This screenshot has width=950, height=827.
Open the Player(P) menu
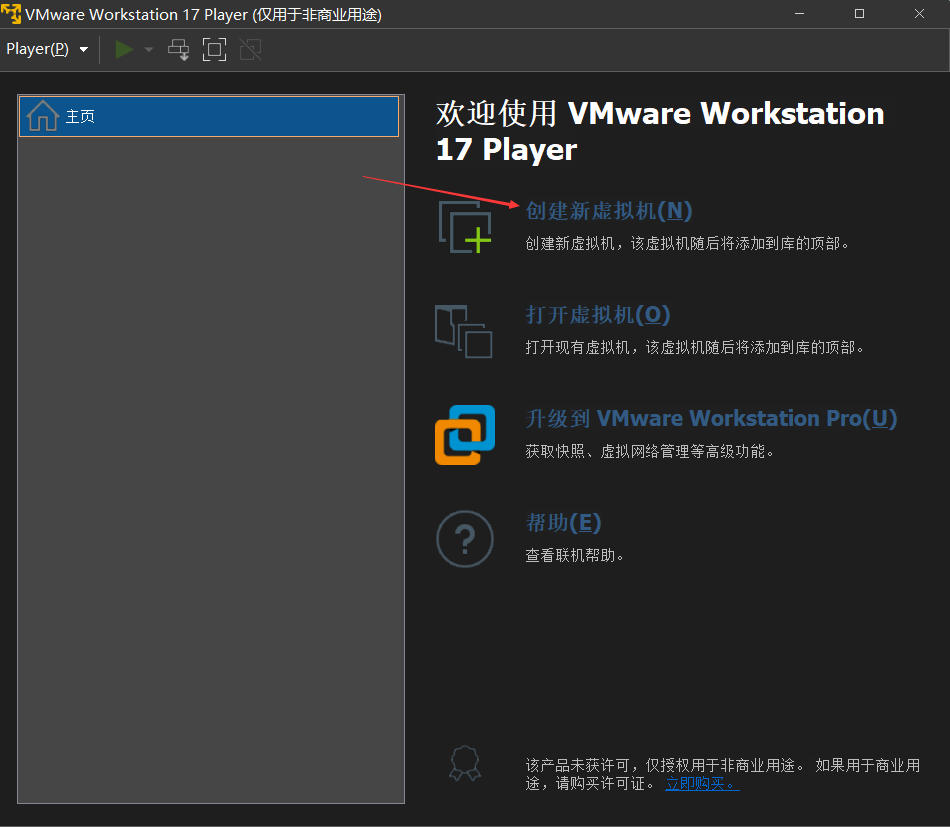pyautogui.click(x=46, y=49)
